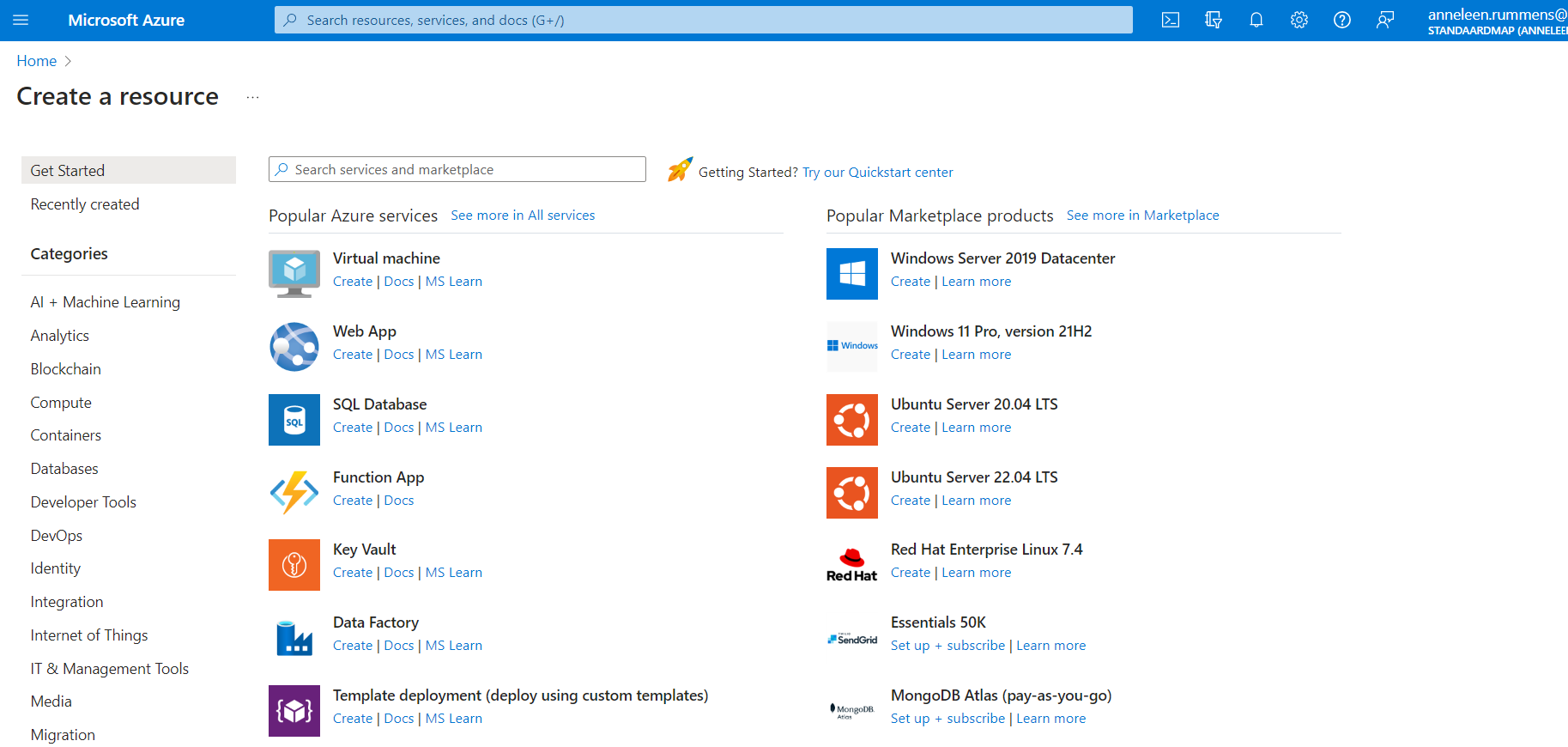Click the Red Hat logo
This screenshot has width=1568, height=747.
tap(852, 565)
